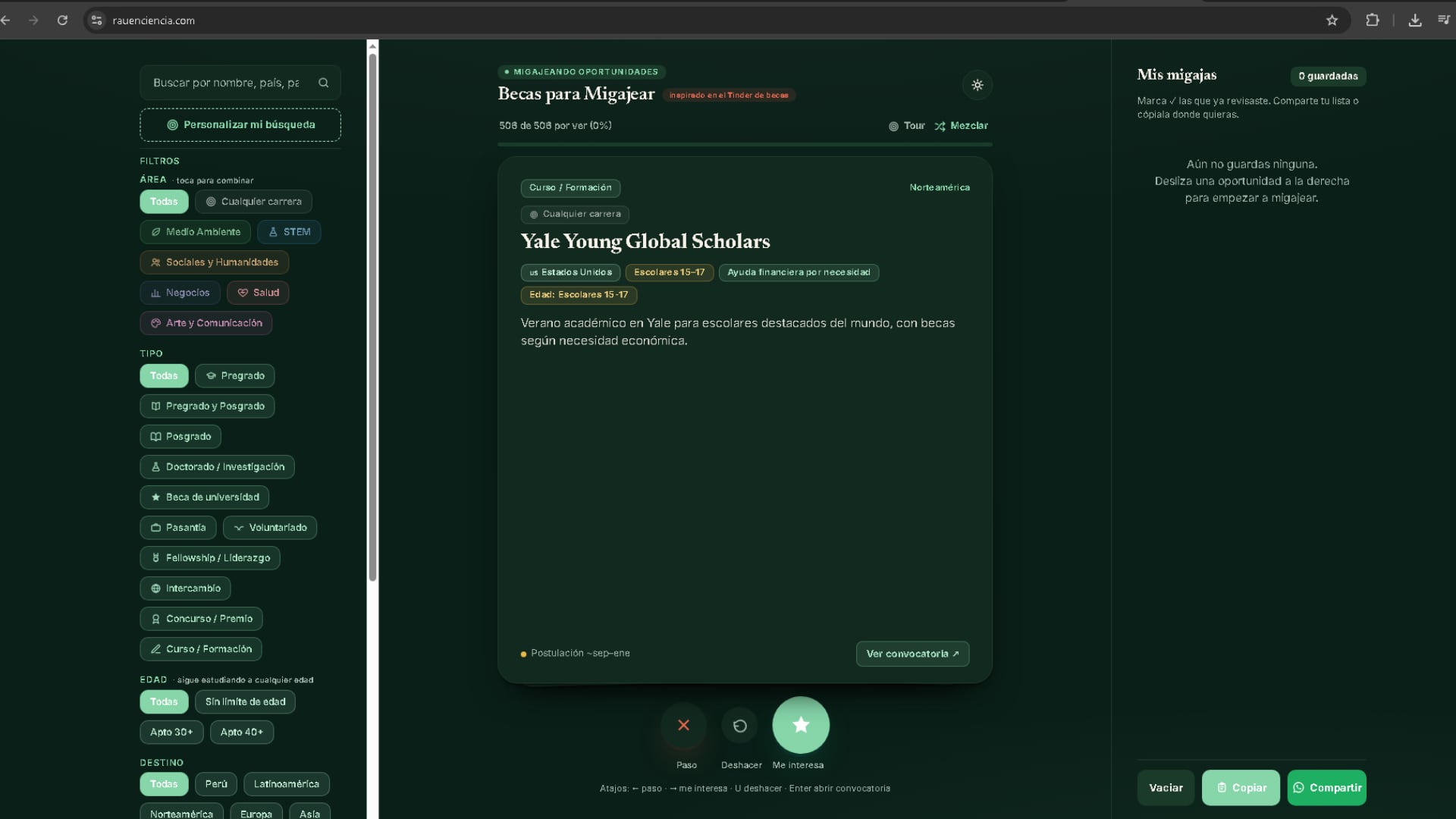Click the Yale Young Global Scholars title

click(x=645, y=241)
